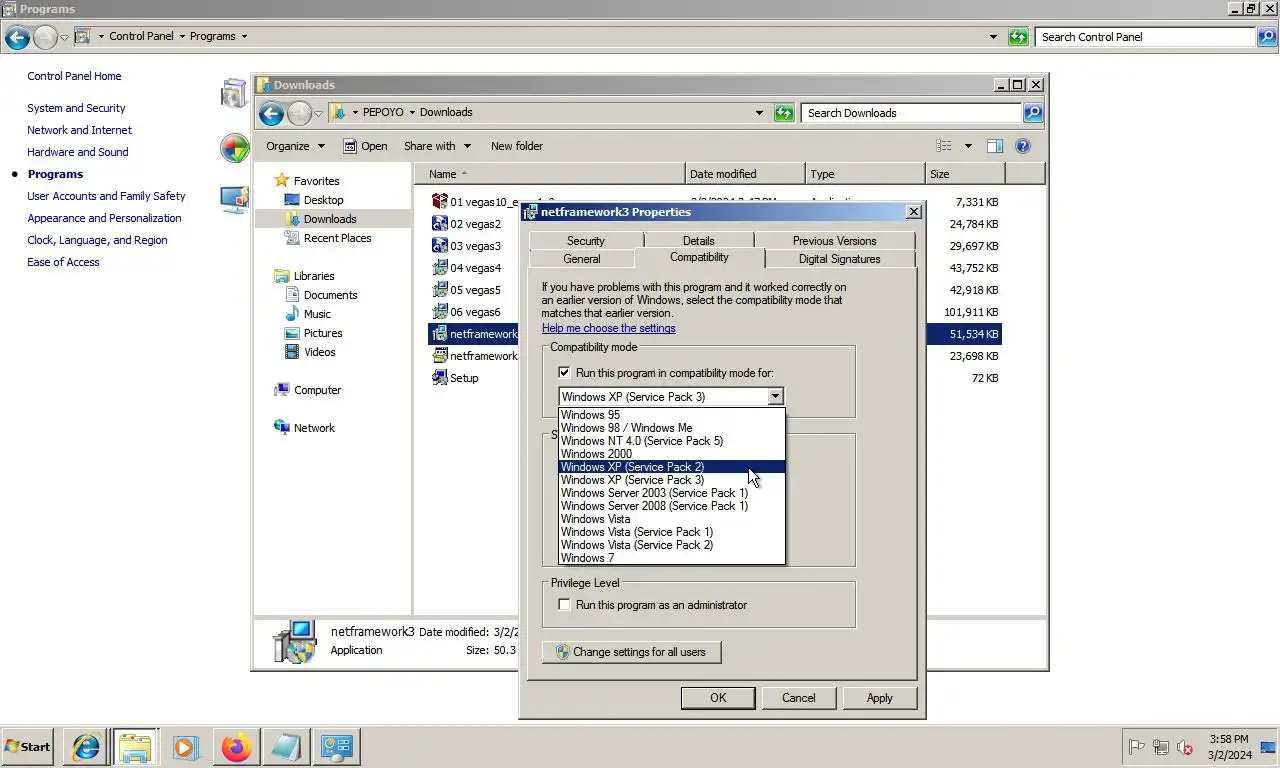Open Control Panel Home link
This screenshot has width=1280, height=768.
point(74,76)
